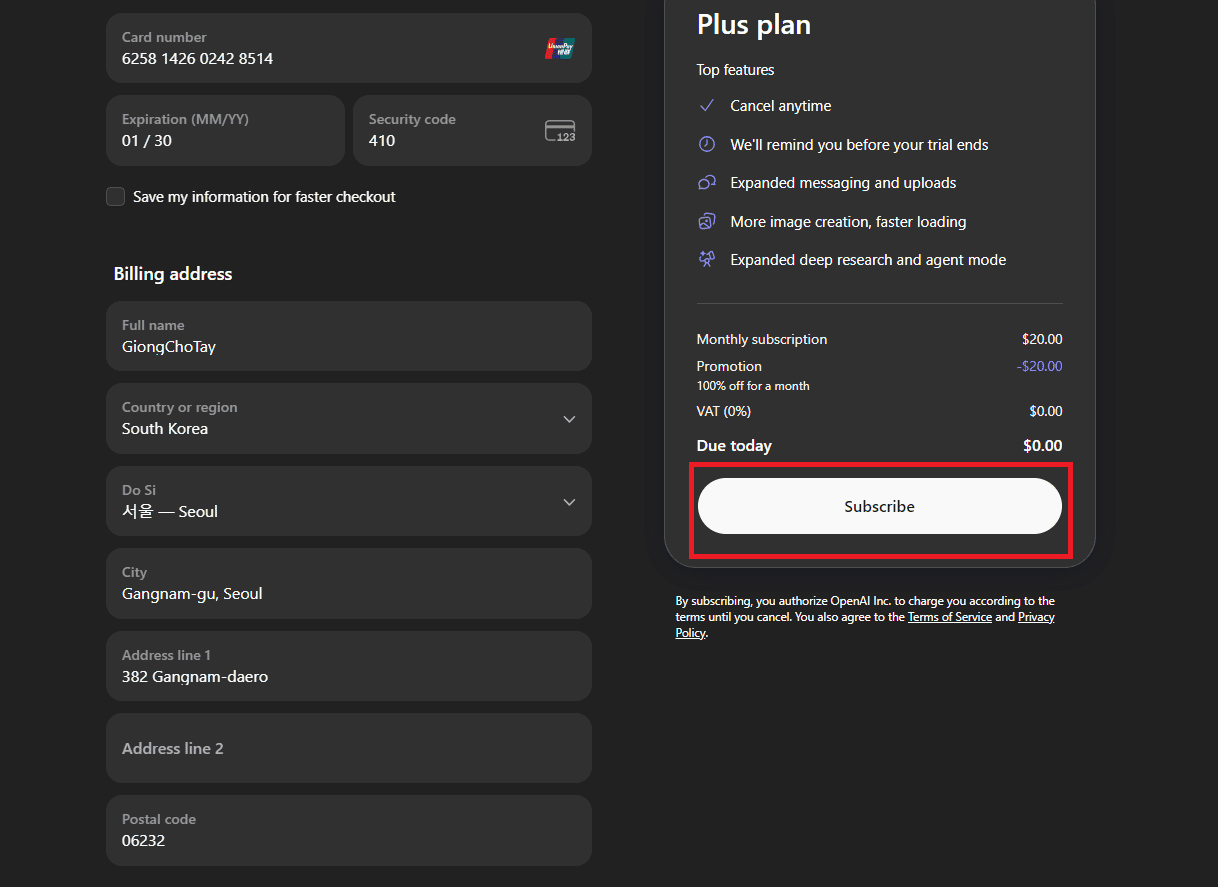
Task: Click the telescope icon for deep research
Action: [707, 260]
